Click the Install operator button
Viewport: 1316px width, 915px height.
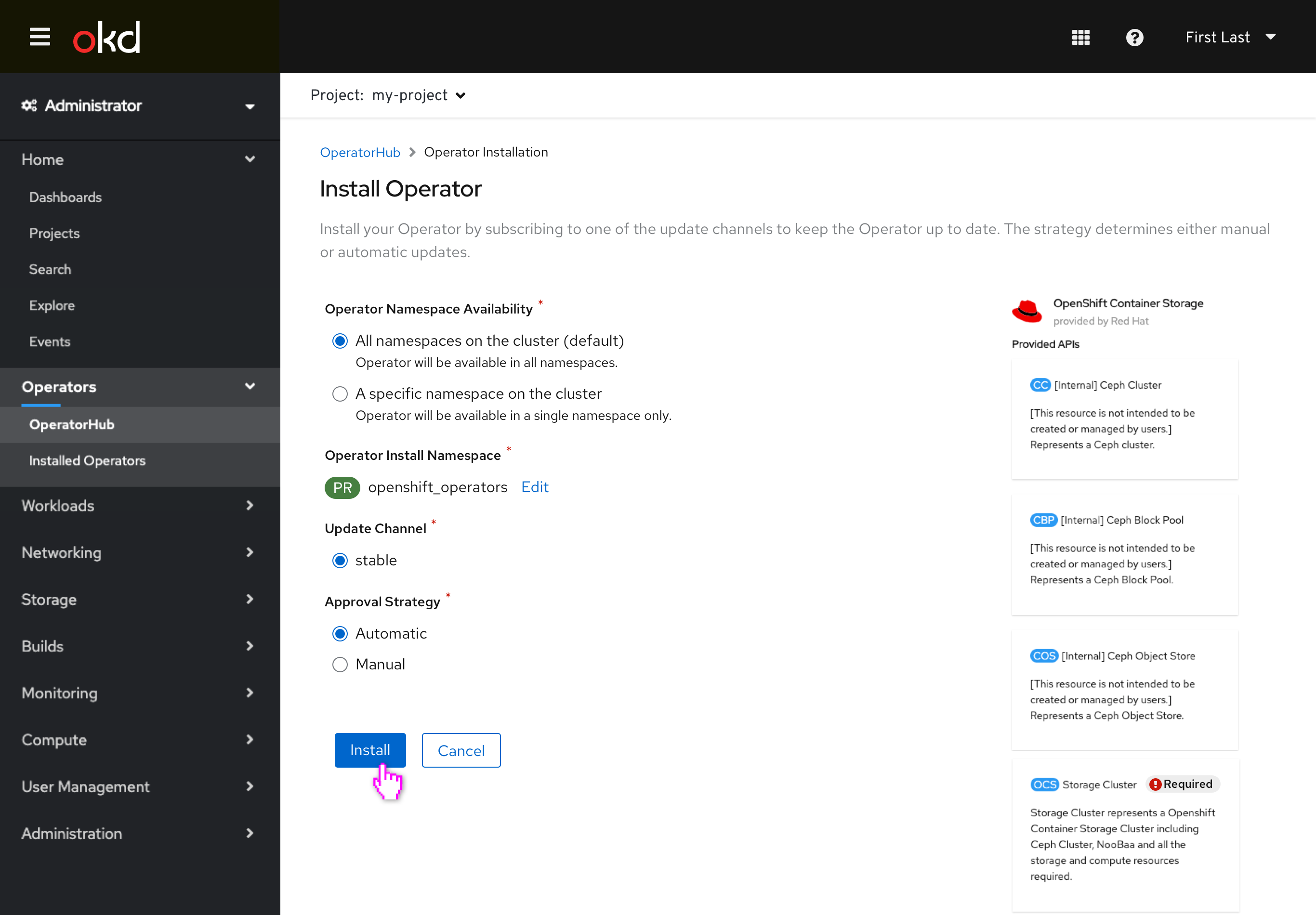point(370,750)
